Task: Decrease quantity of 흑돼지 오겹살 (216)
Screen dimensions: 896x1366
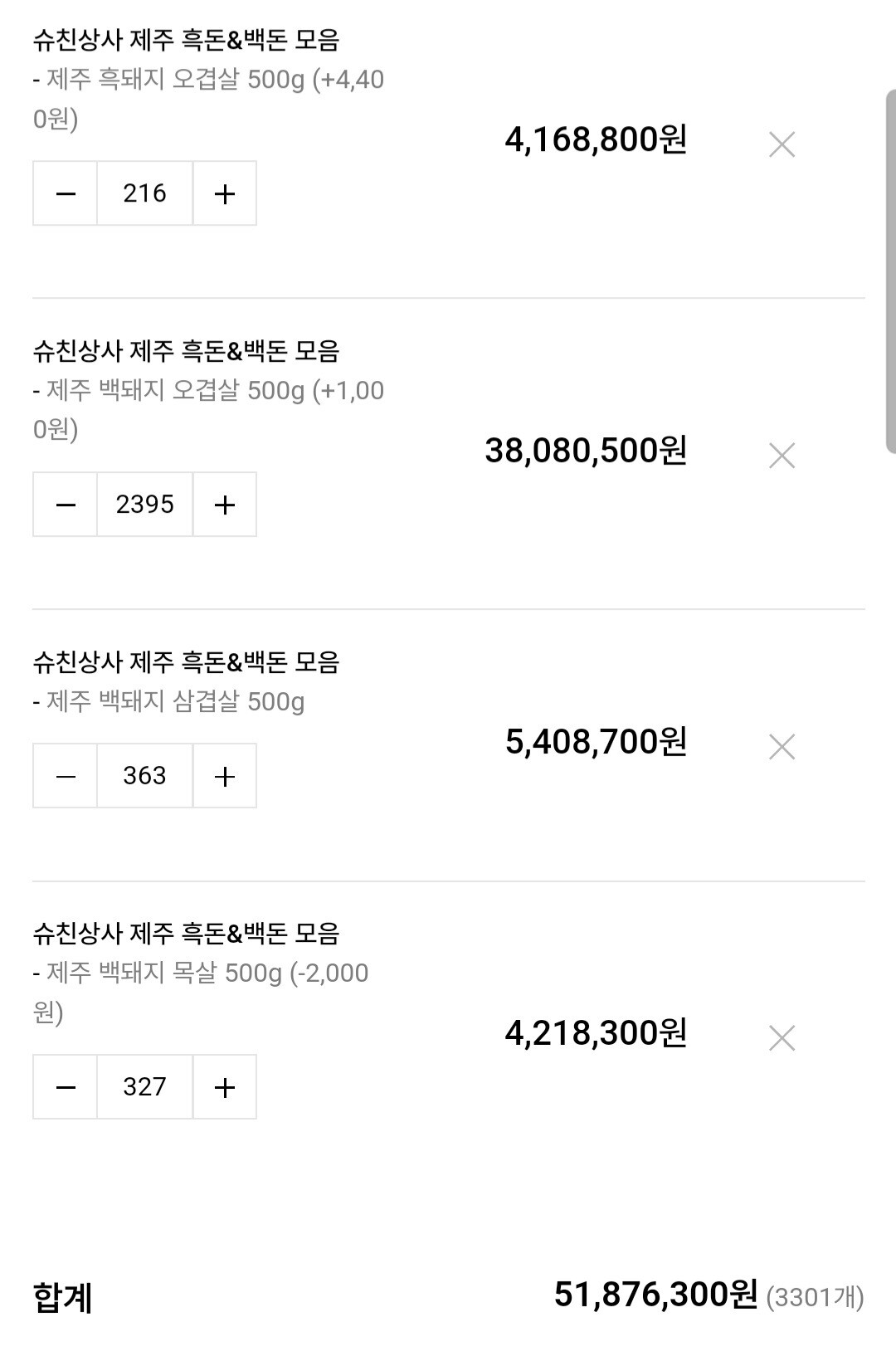Action: tap(66, 194)
